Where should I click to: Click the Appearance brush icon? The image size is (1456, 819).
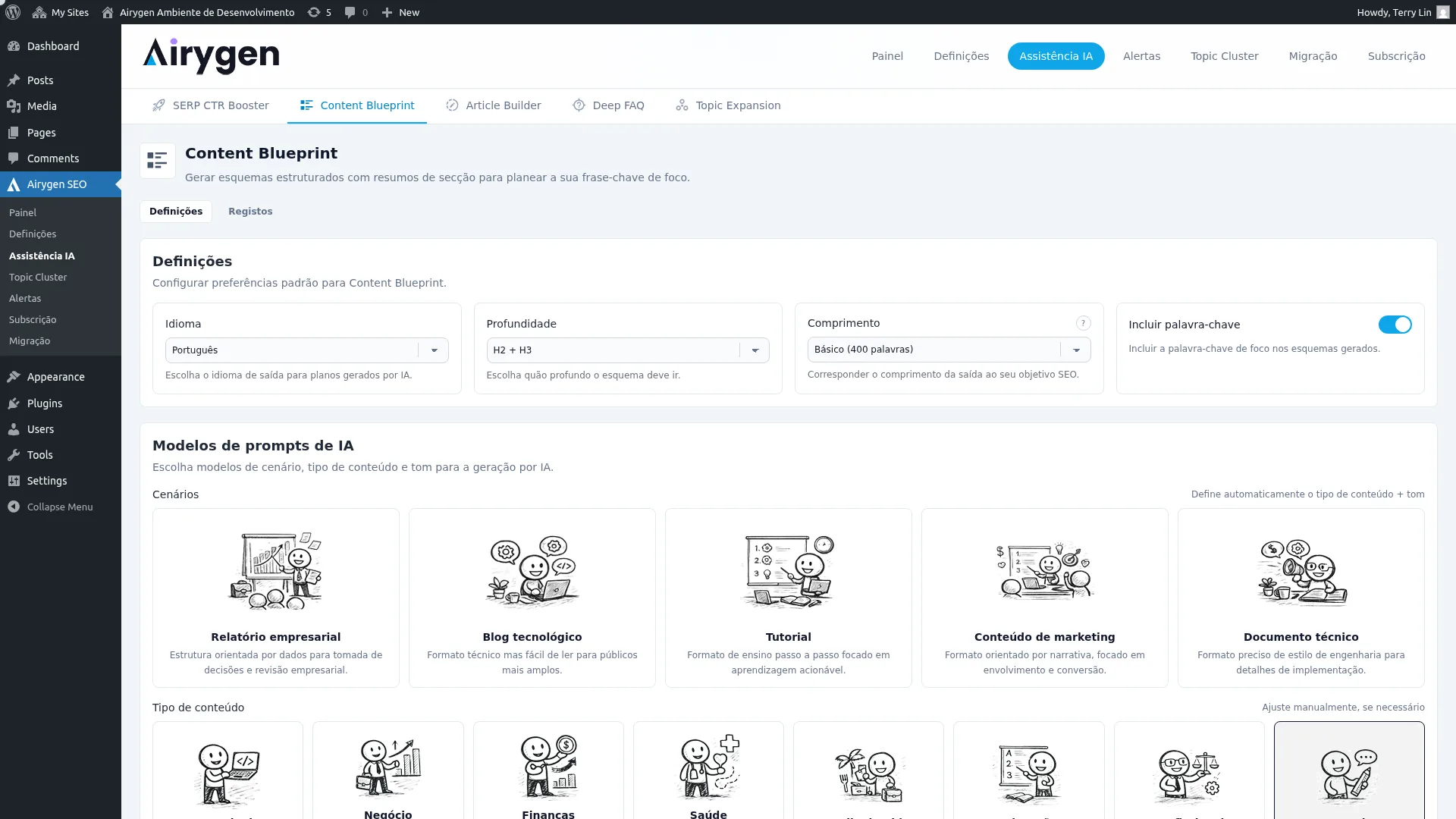pyautogui.click(x=14, y=377)
